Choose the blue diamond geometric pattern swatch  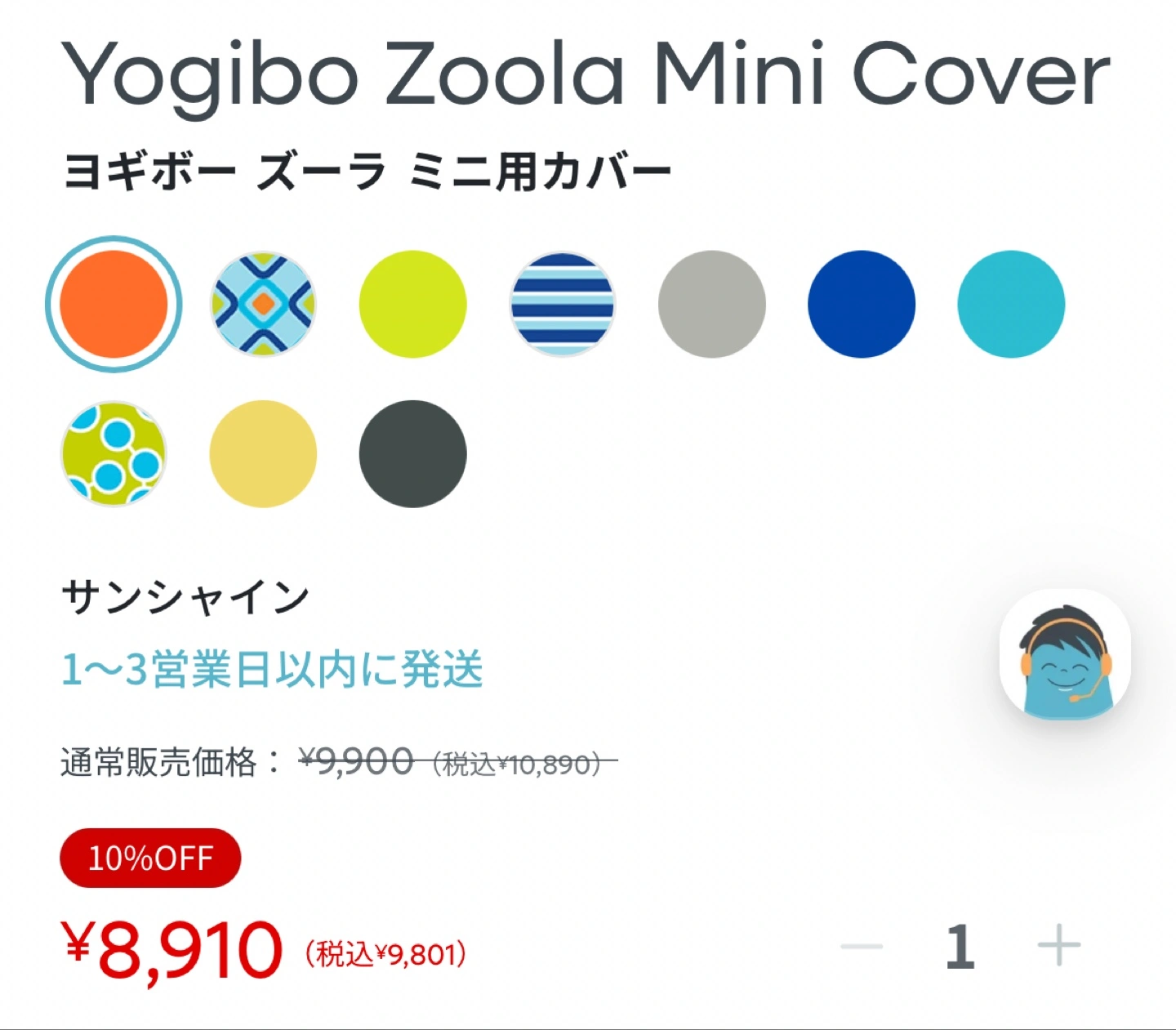tap(263, 304)
